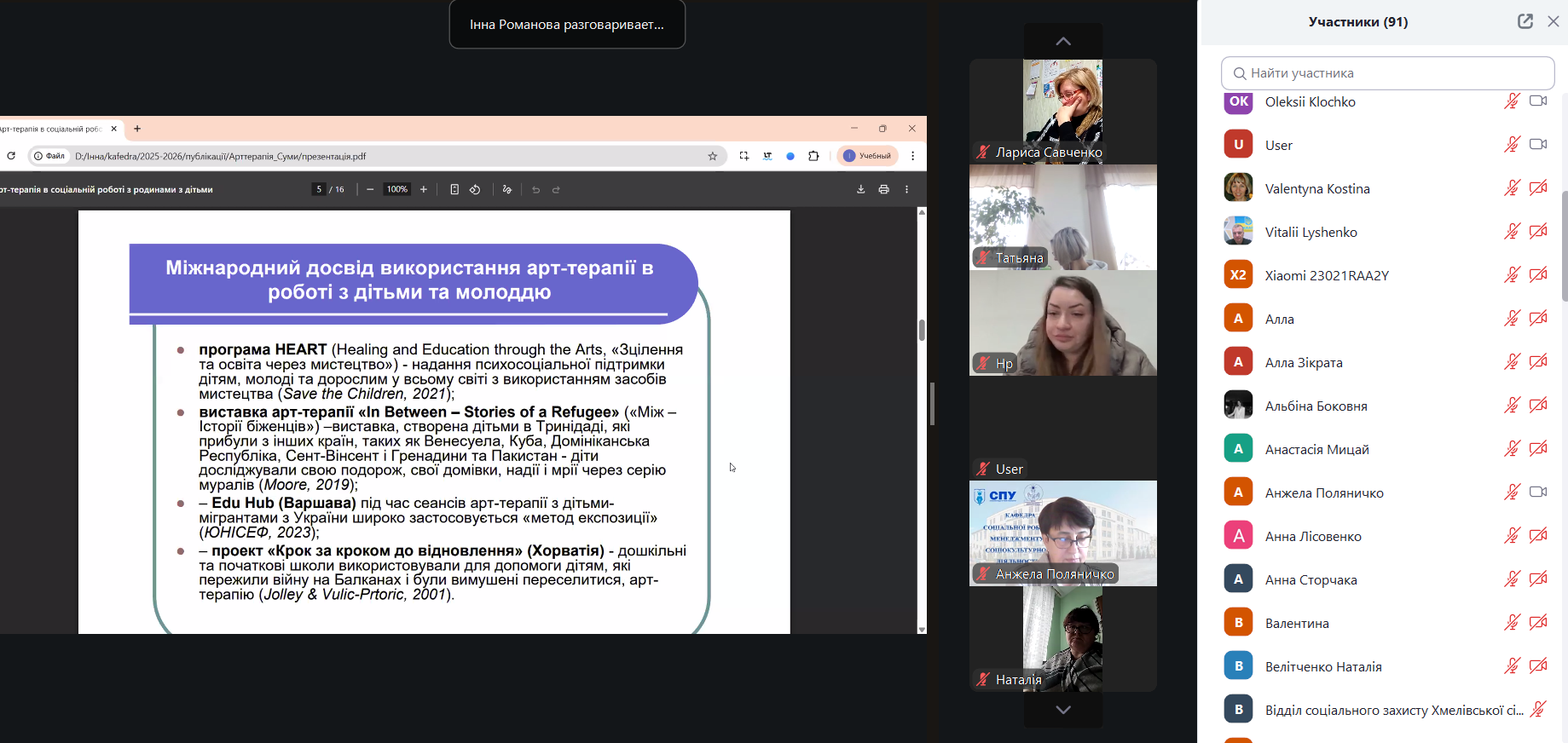The width and height of the screenshot is (1568, 743).
Task: Pop out the Участники panel into separate window
Action: [x=1525, y=22]
